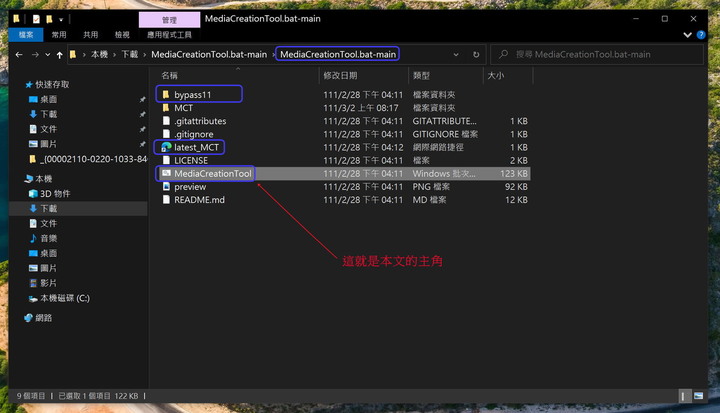
Task: Open the 檢視 ribbon tab
Action: [122, 35]
